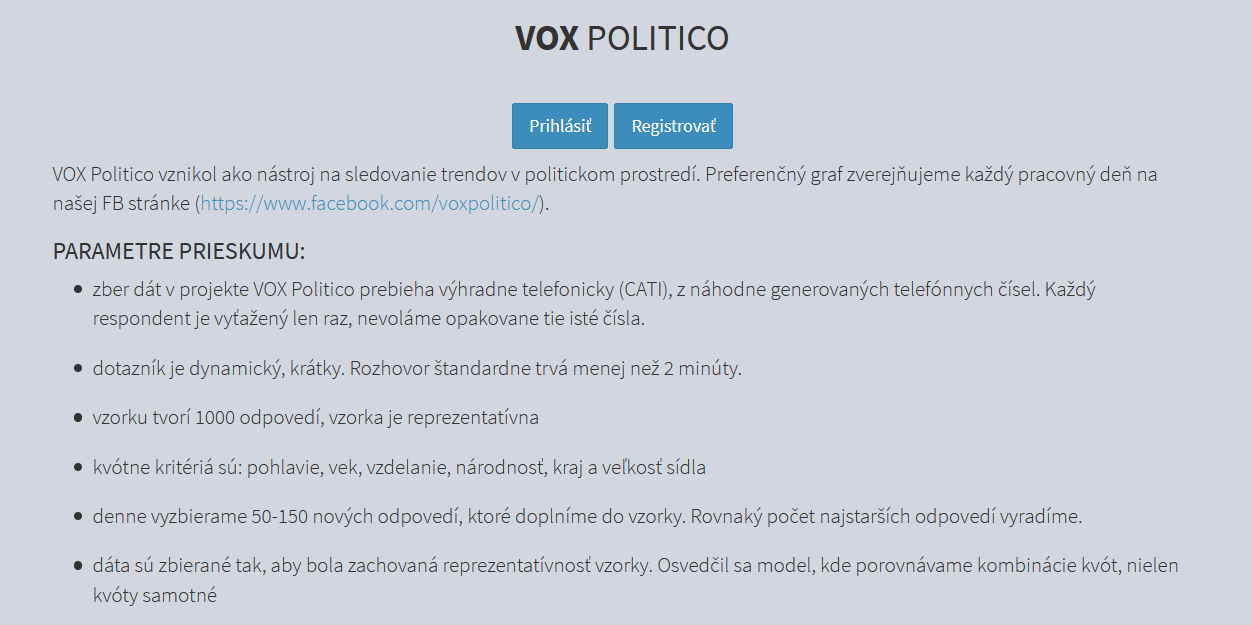This screenshot has height=625, width=1252.
Task: Click the bold VOX word in title
Action: coord(547,38)
